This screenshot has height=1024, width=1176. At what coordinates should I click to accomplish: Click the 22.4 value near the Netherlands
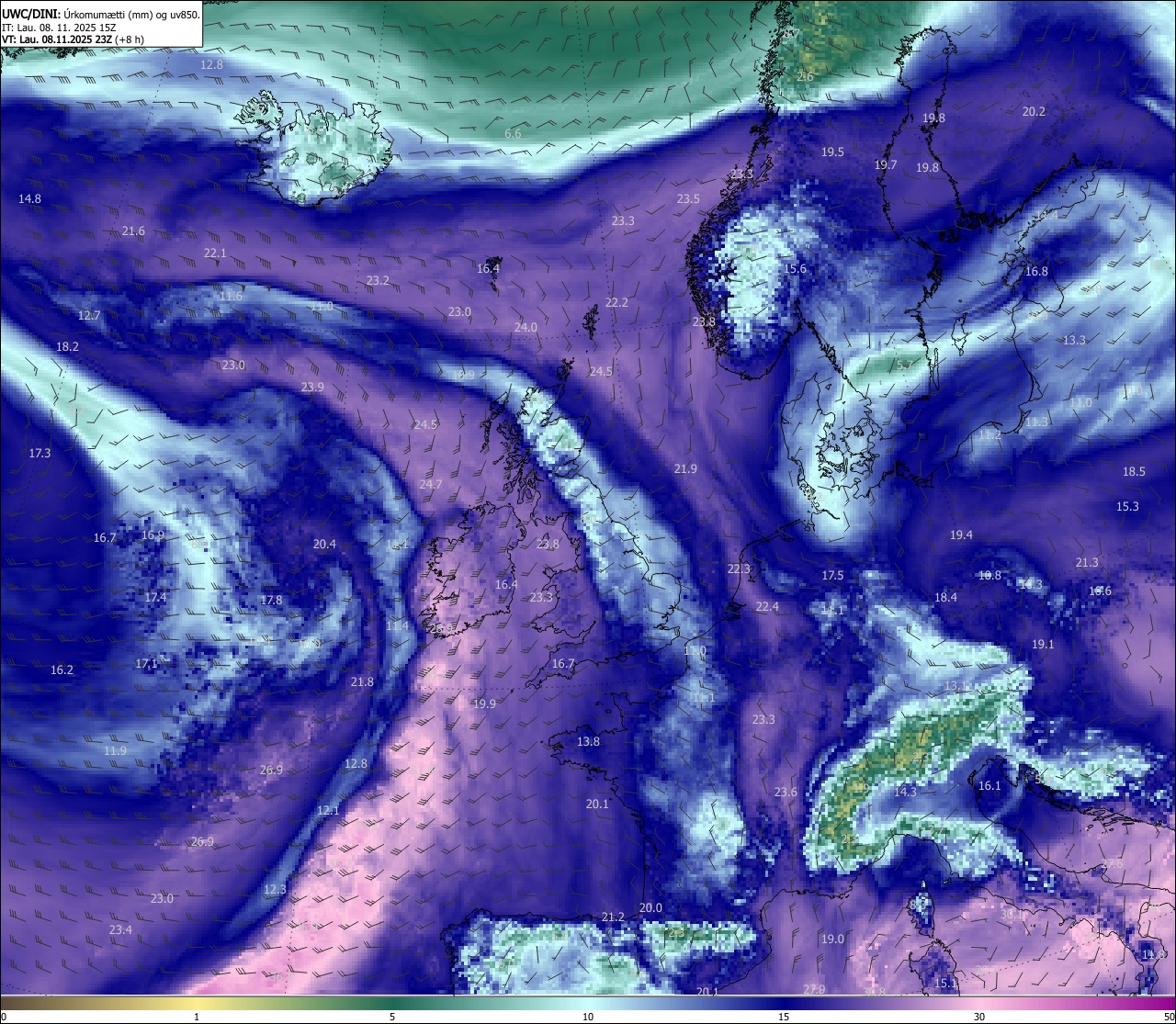(767, 606)
